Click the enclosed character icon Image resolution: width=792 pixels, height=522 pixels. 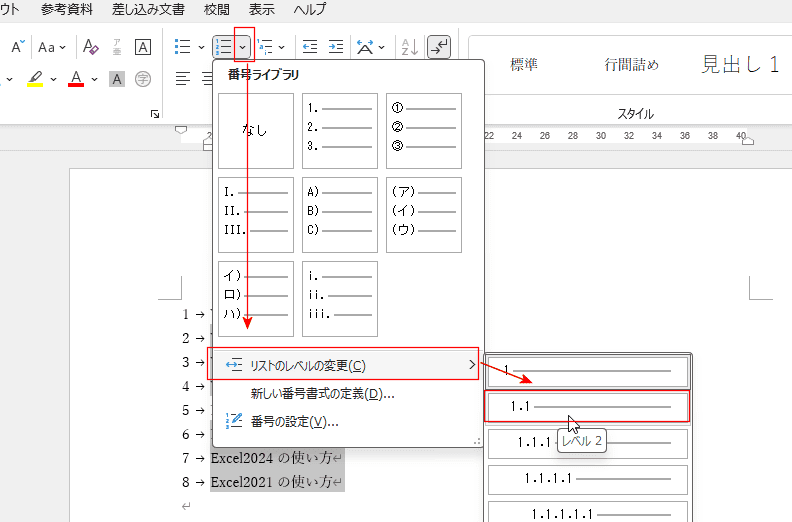click(x=143, y=79)
